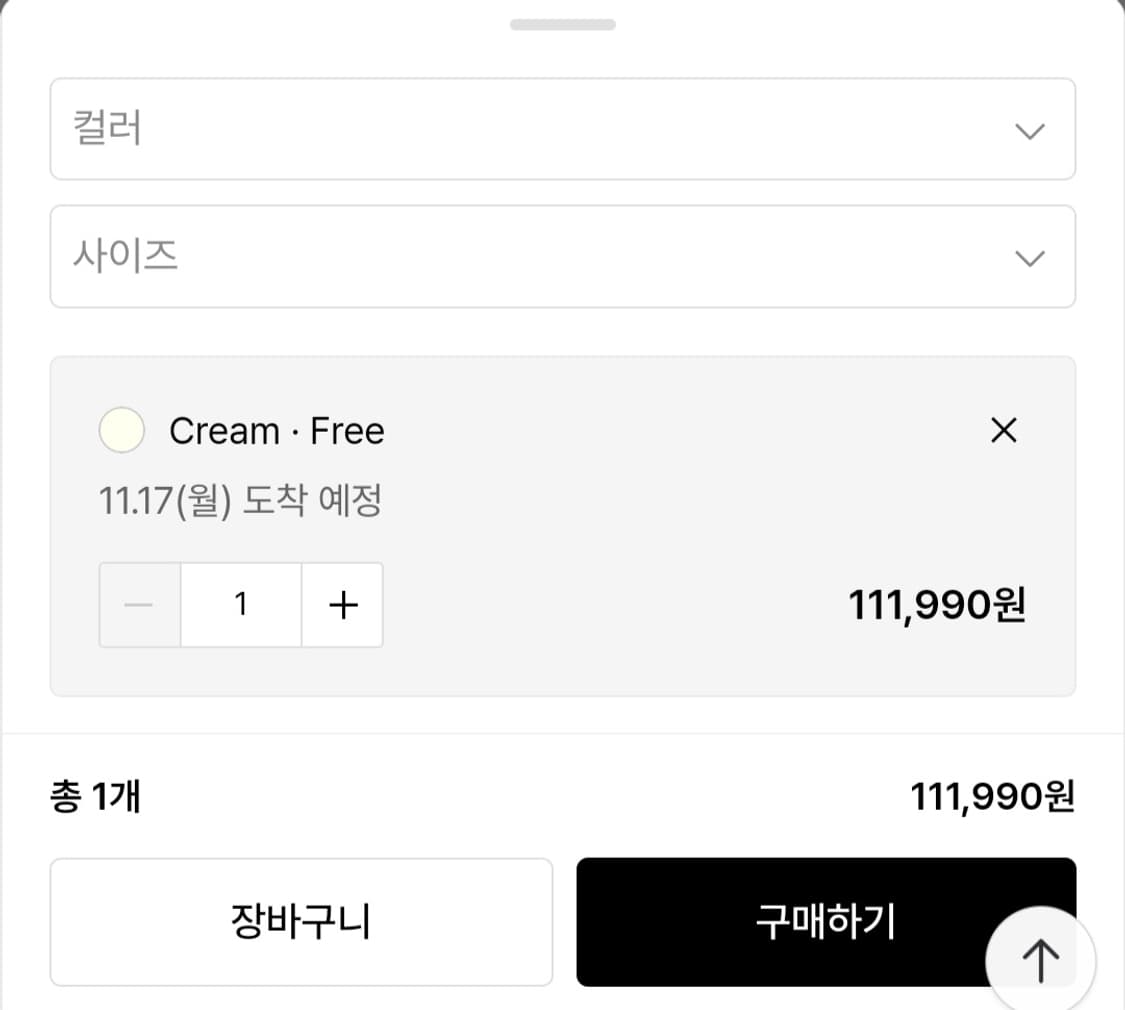The height and width of the screenshot is (1010, 1125).
Task: Click the 총 1개 total count label
Action: tap(97, 797)
